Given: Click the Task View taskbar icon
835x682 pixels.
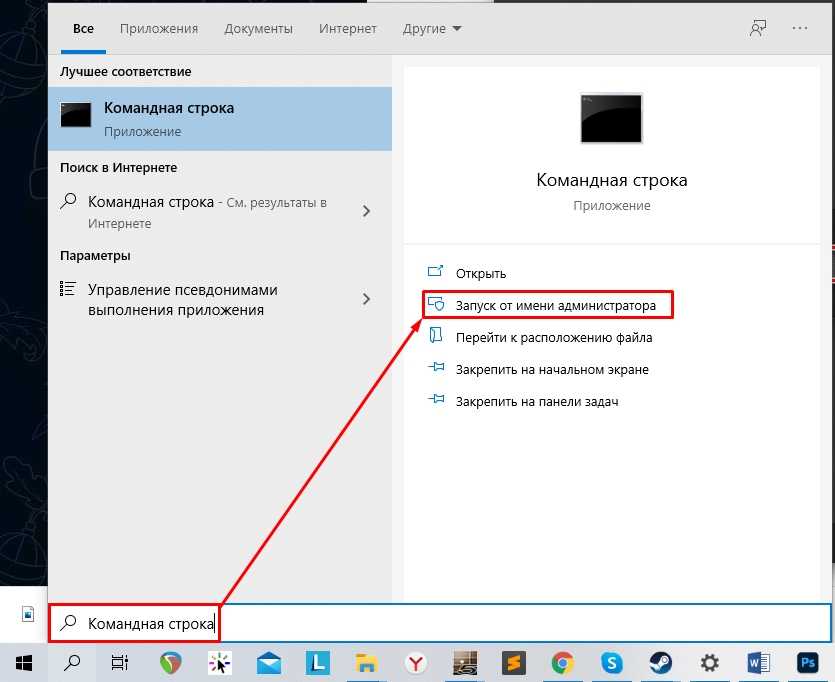Looking at the screenshot, I should click(x=120, y=662).
